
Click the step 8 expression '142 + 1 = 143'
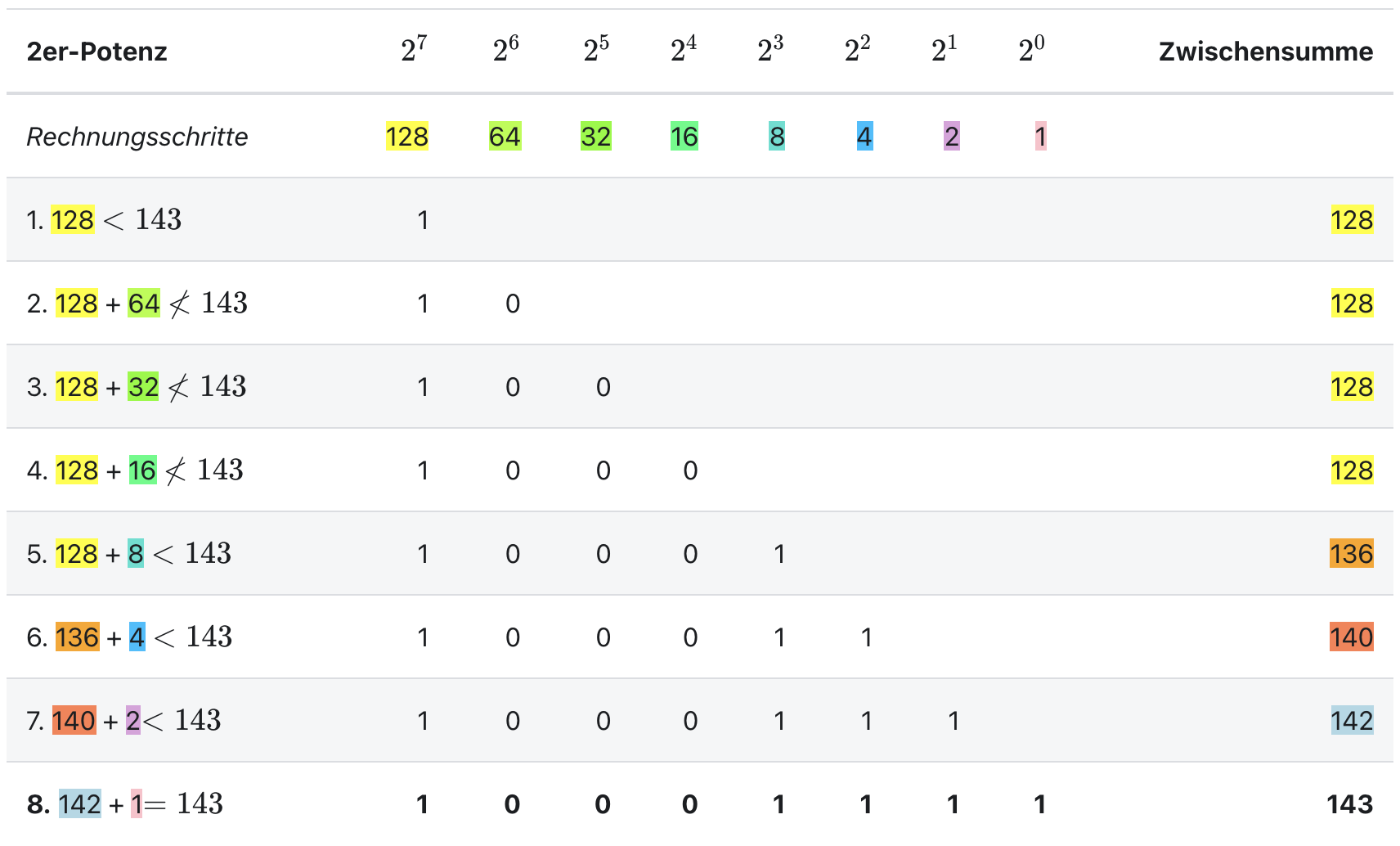[x=139, y=804]
